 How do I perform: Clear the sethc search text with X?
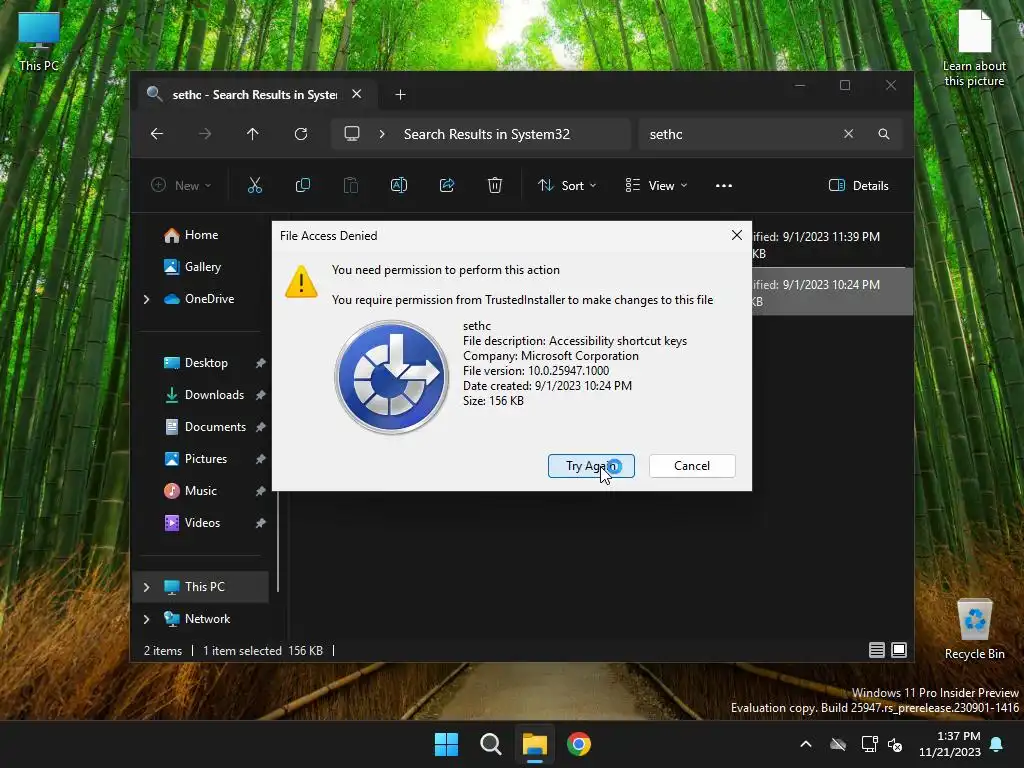tap(848, 134)
